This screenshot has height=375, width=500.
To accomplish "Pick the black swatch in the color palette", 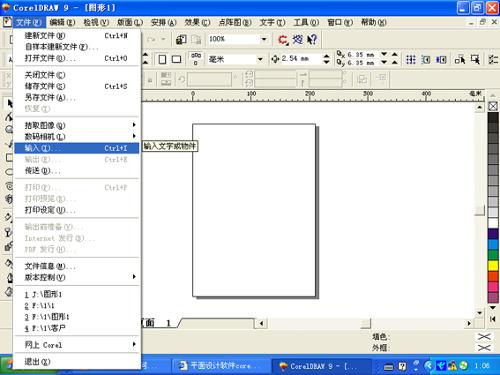I will 493,118.
